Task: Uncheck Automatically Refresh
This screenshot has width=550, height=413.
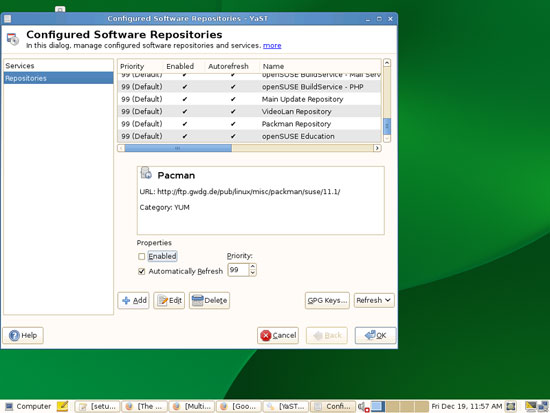Action: 142,271
